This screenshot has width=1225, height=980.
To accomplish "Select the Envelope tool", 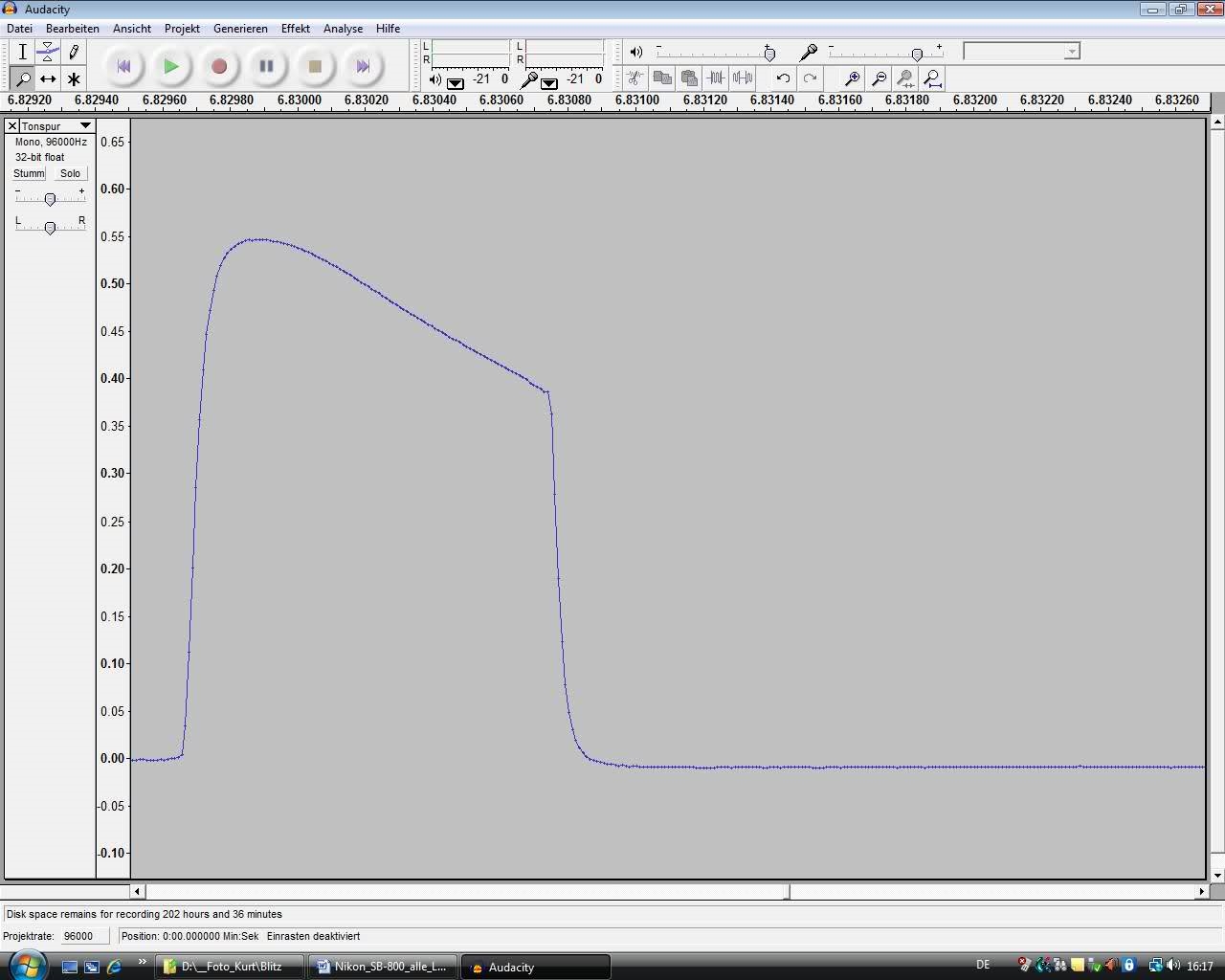I will pyautogui.click(x=48, y=53).
